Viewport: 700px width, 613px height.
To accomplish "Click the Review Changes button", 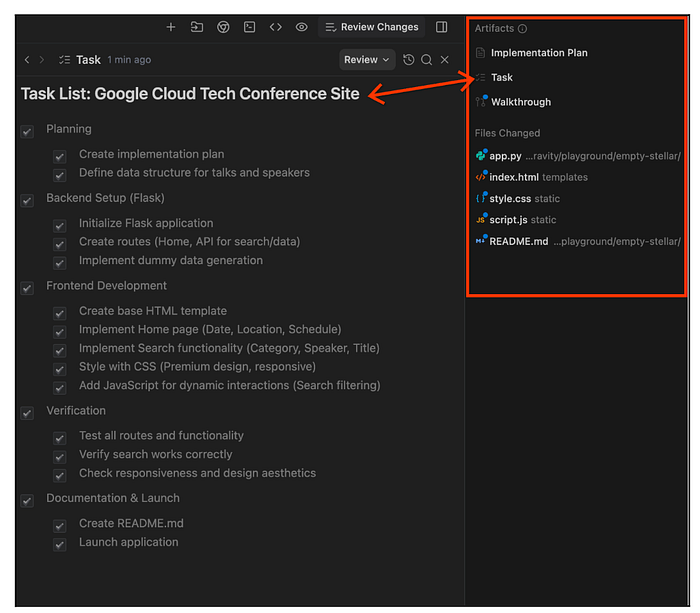I will pos(372,27).
